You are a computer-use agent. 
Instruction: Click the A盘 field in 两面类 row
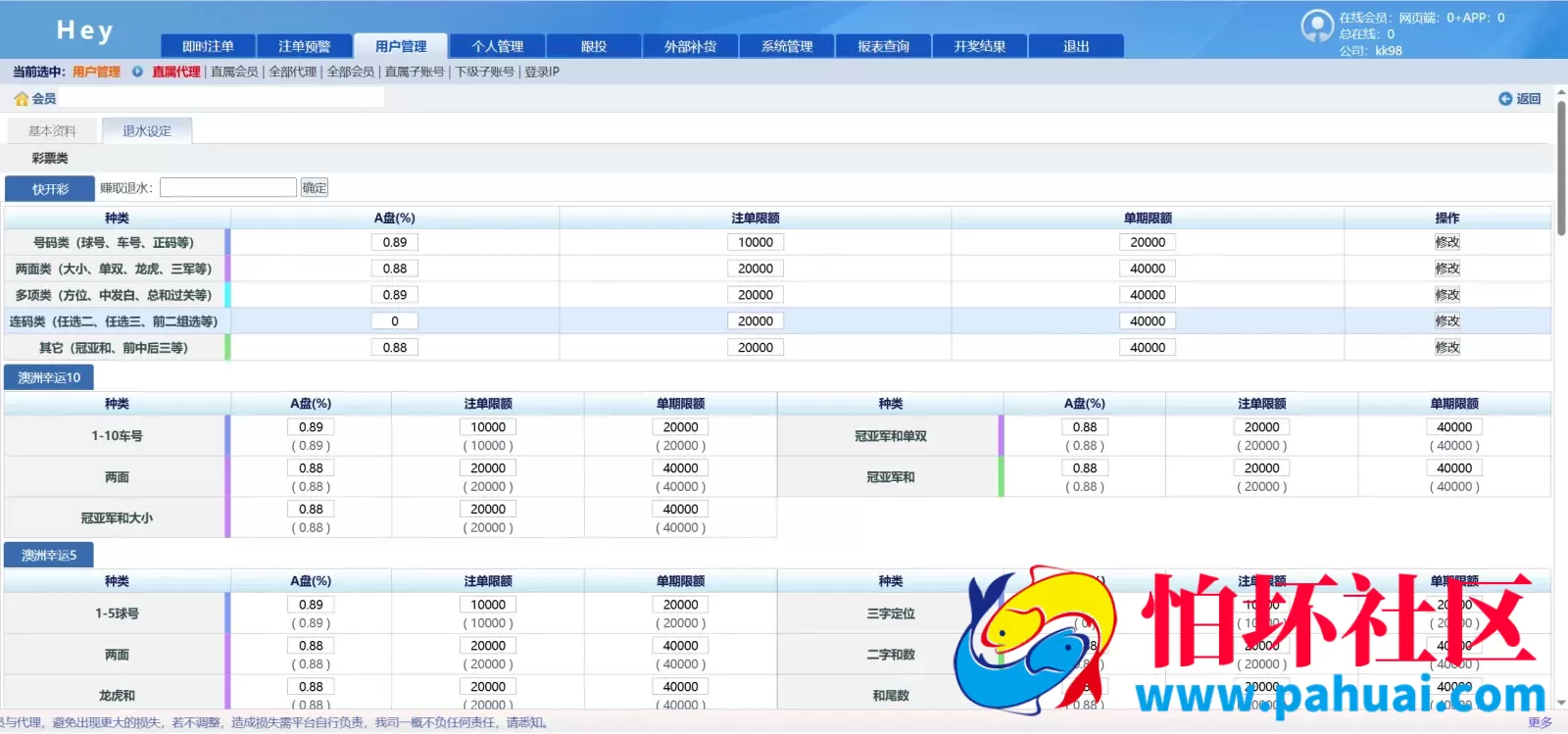coord(395,269)
